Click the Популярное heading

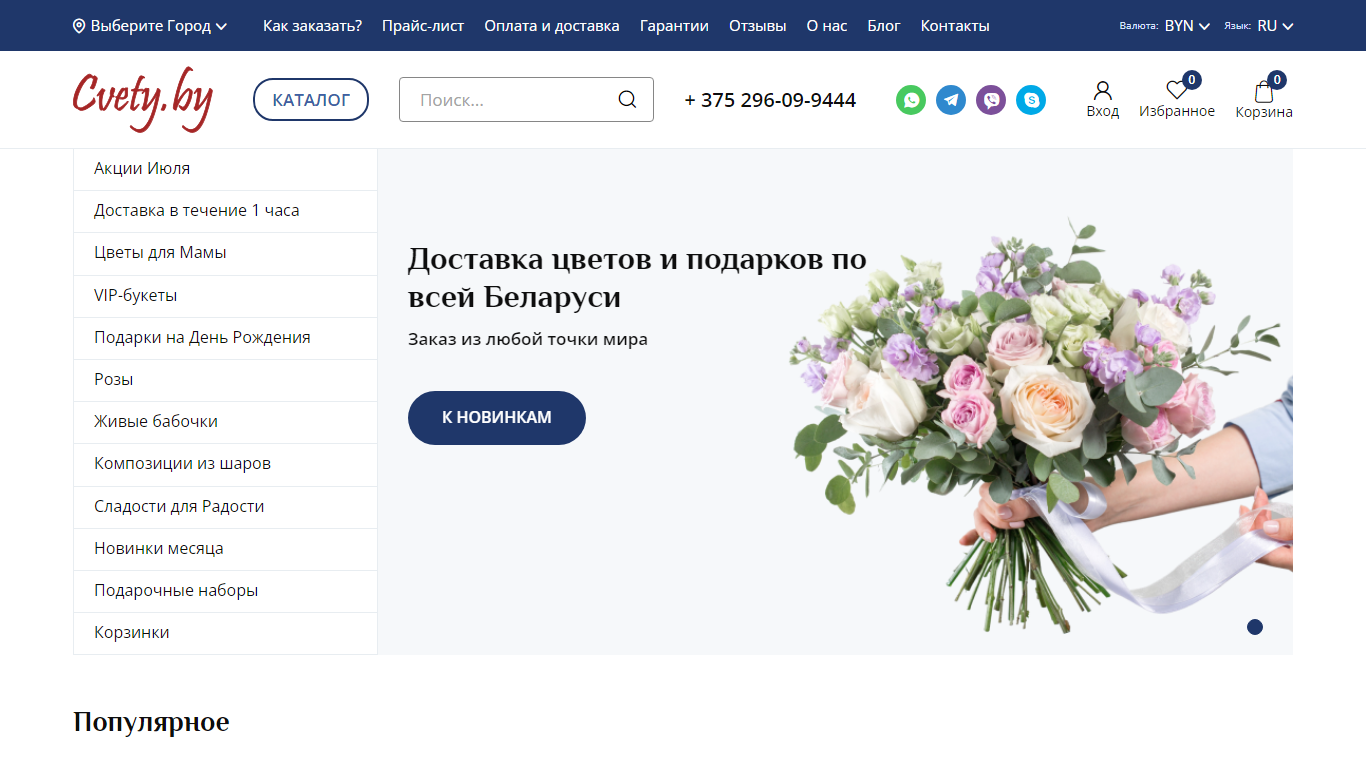pyautogui.click(x=151, y=722)
